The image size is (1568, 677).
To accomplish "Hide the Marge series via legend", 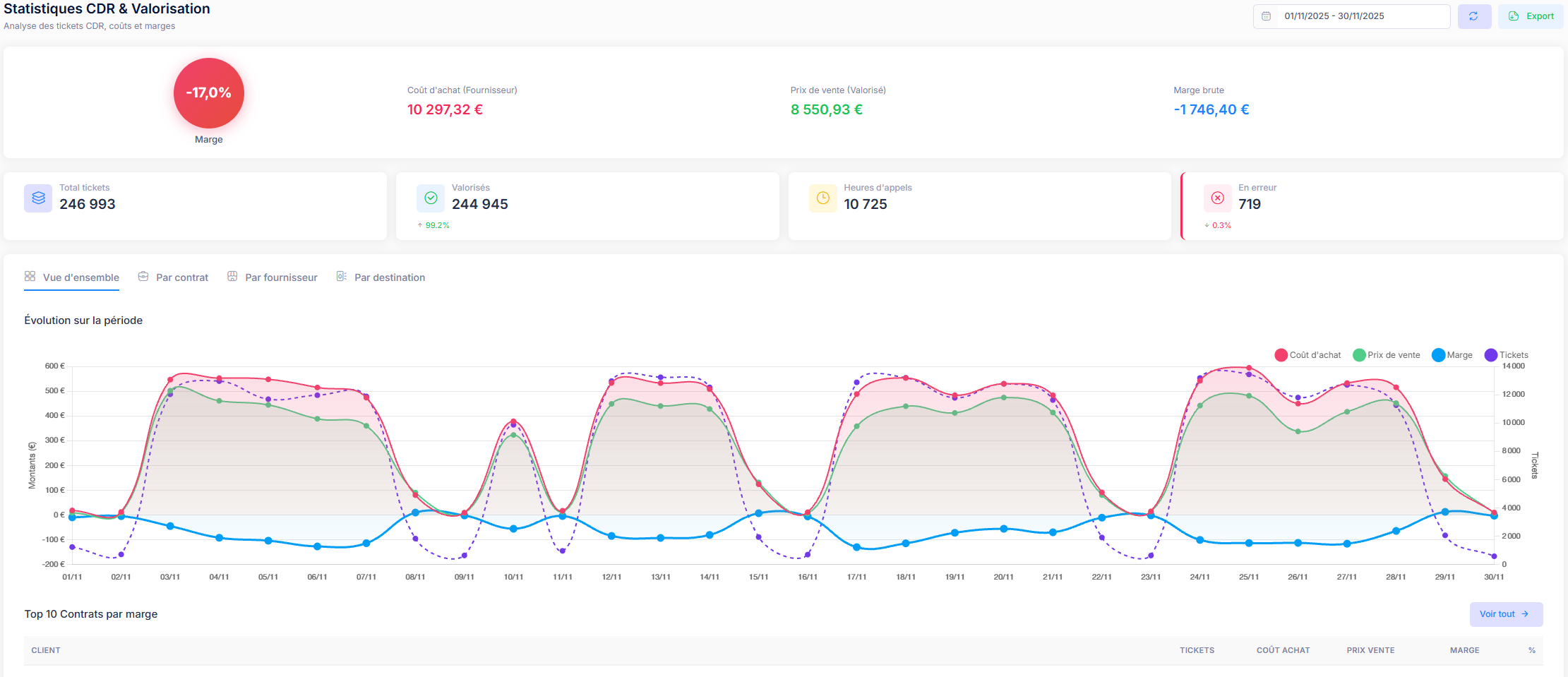I will tap(1452, 355).
